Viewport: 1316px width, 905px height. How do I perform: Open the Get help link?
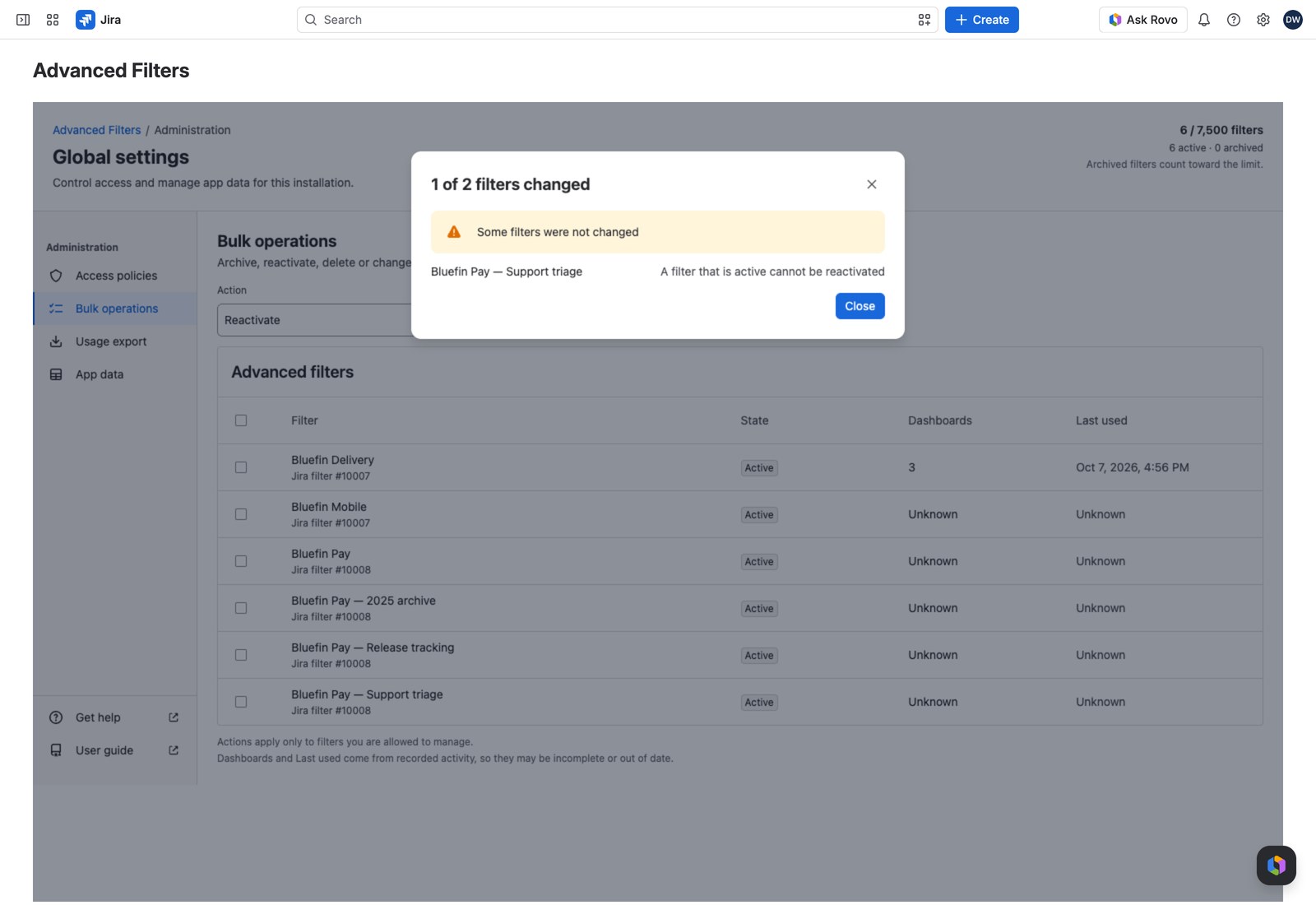click(115, 717)
